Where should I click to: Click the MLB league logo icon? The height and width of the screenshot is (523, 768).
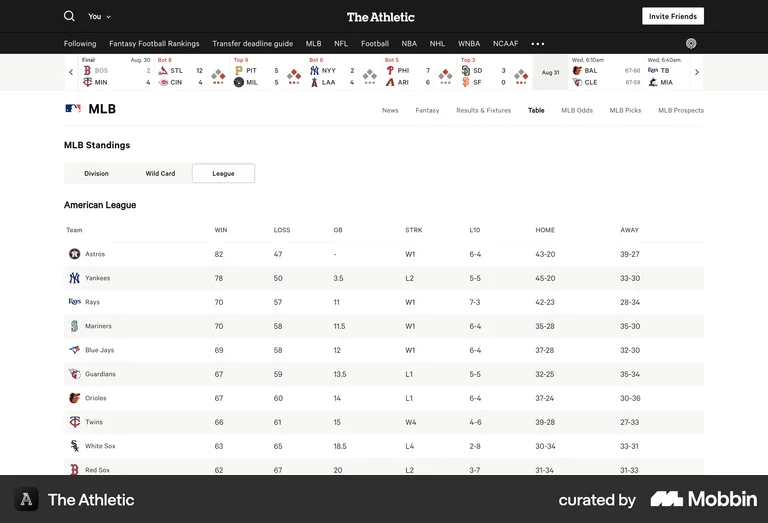click(73, 108)
